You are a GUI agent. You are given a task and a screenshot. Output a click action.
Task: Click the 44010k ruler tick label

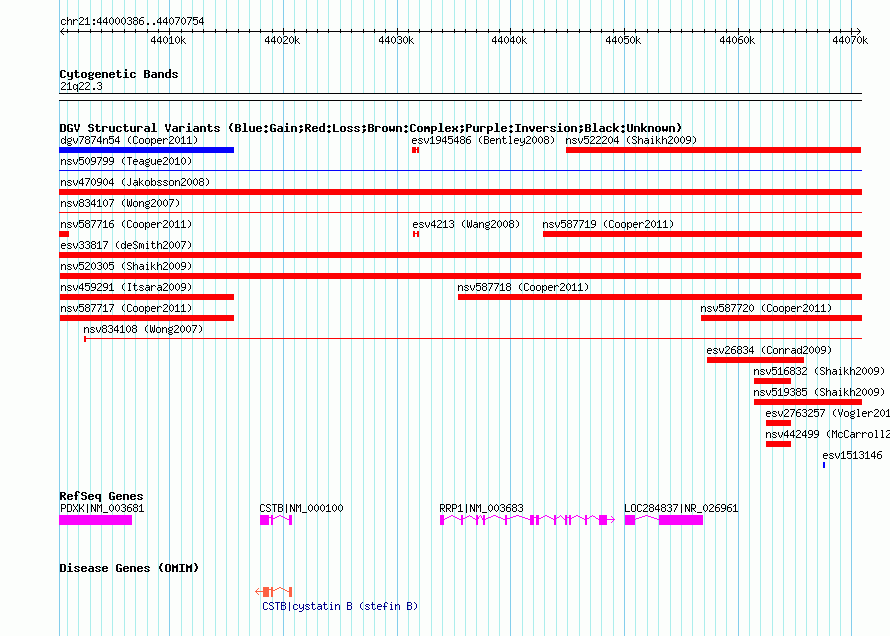168,40
